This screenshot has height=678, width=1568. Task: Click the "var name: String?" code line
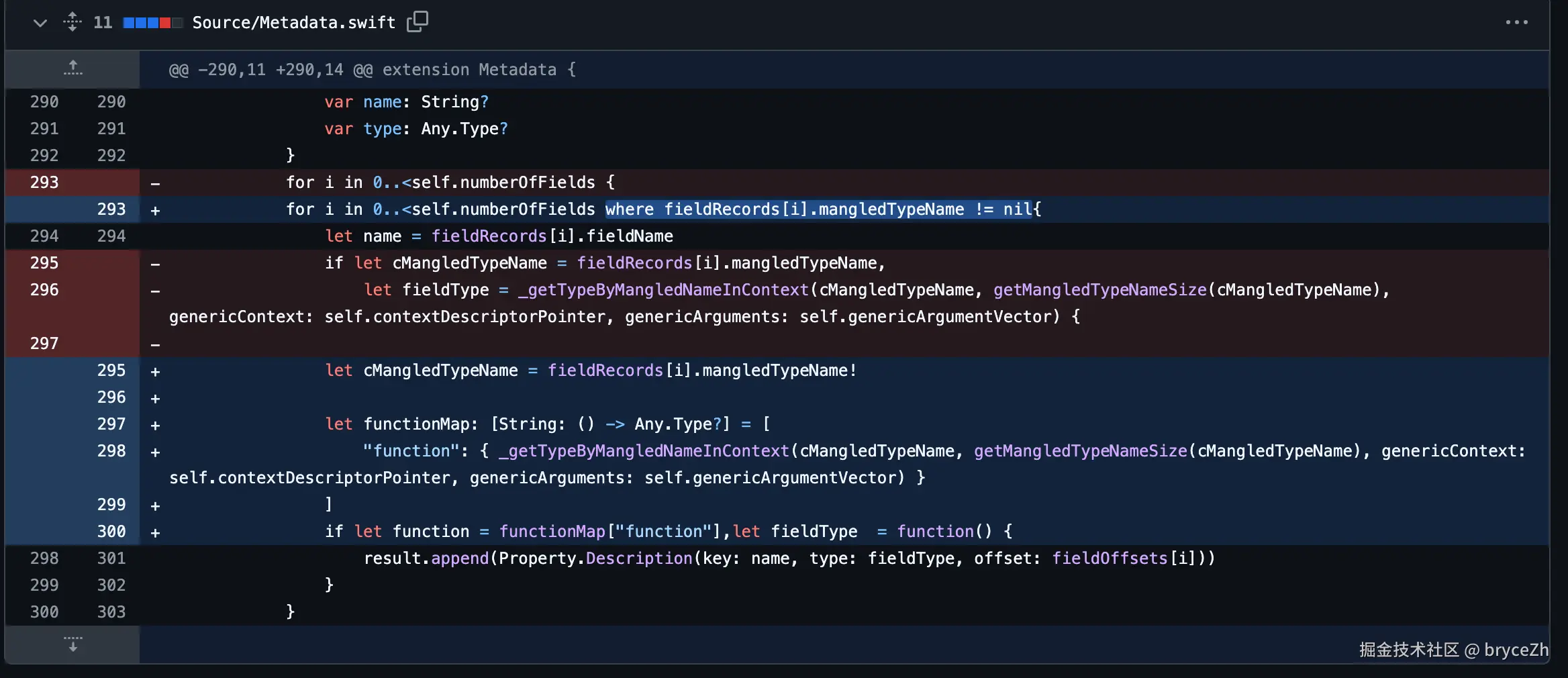click(x=407, y=102)
